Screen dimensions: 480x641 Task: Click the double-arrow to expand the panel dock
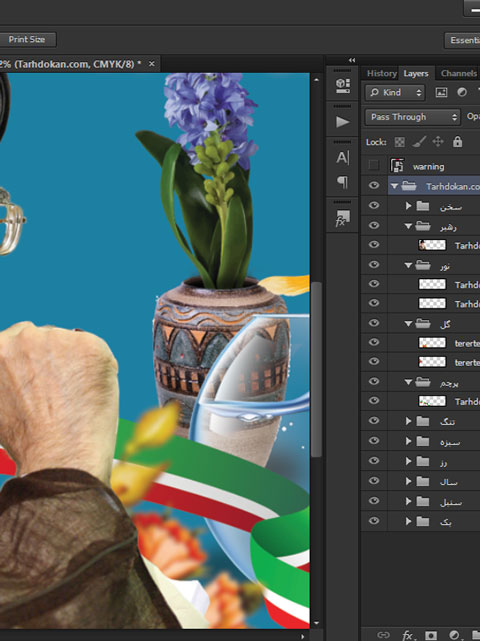(352, 60)
